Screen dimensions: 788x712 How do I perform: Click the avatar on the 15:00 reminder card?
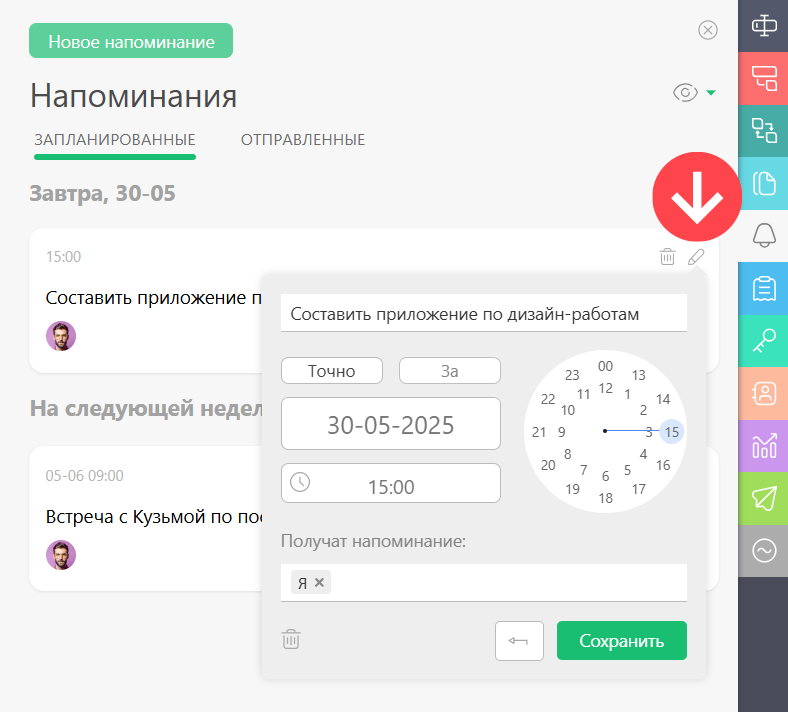(61, 336)
